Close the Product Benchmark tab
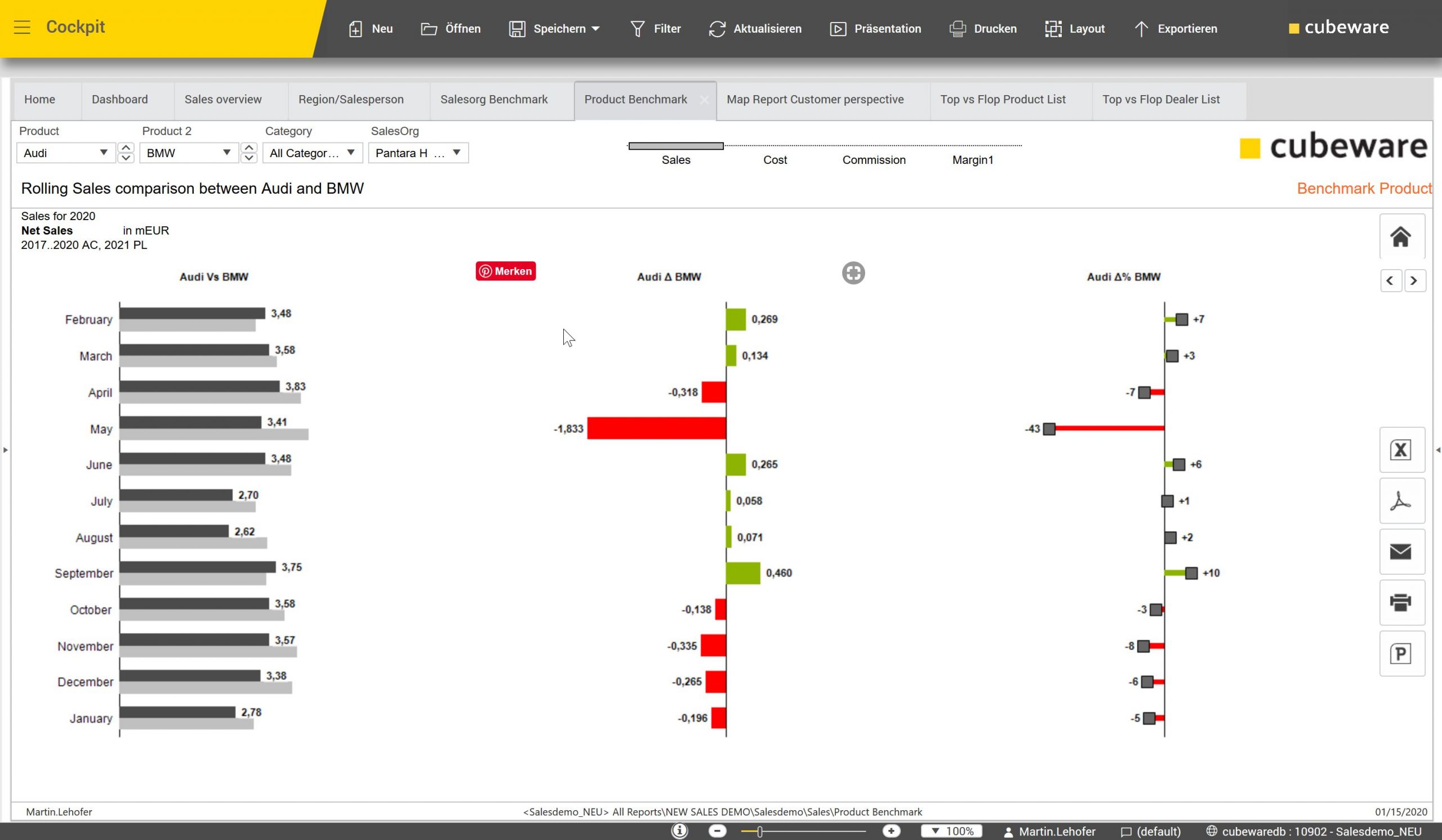The height and width of the screenshot is (840, 1442). (x=704, y=100)
